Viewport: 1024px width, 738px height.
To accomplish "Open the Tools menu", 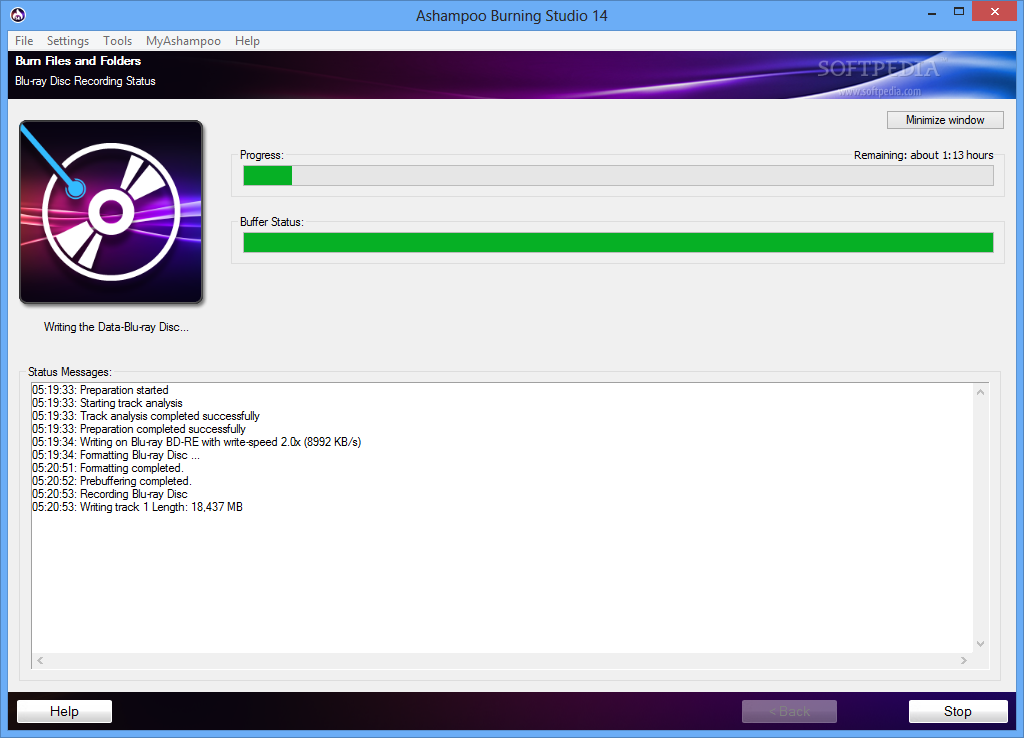I will [x=118, y=40].
